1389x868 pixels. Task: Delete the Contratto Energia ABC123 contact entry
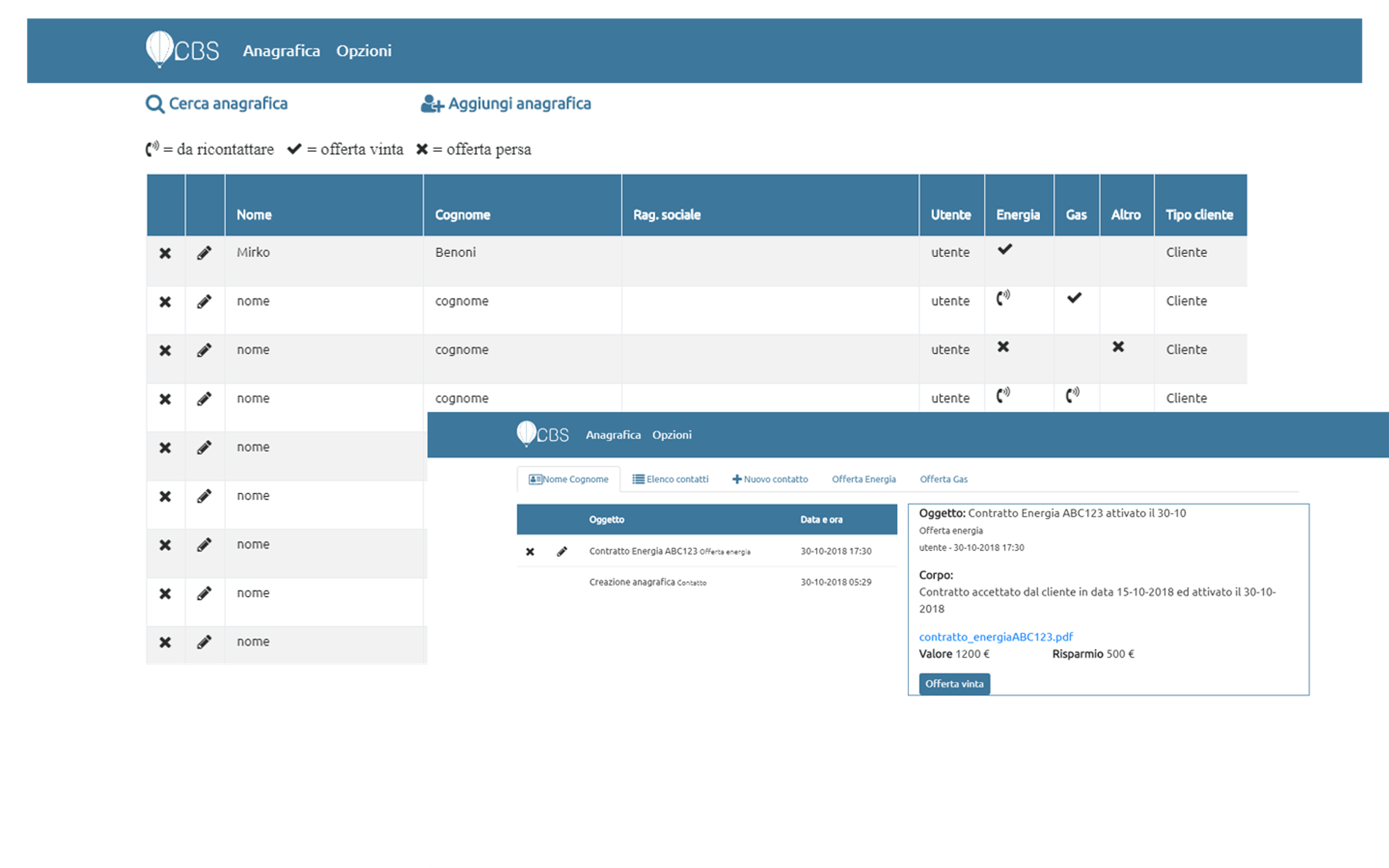[x=530, y=552]
